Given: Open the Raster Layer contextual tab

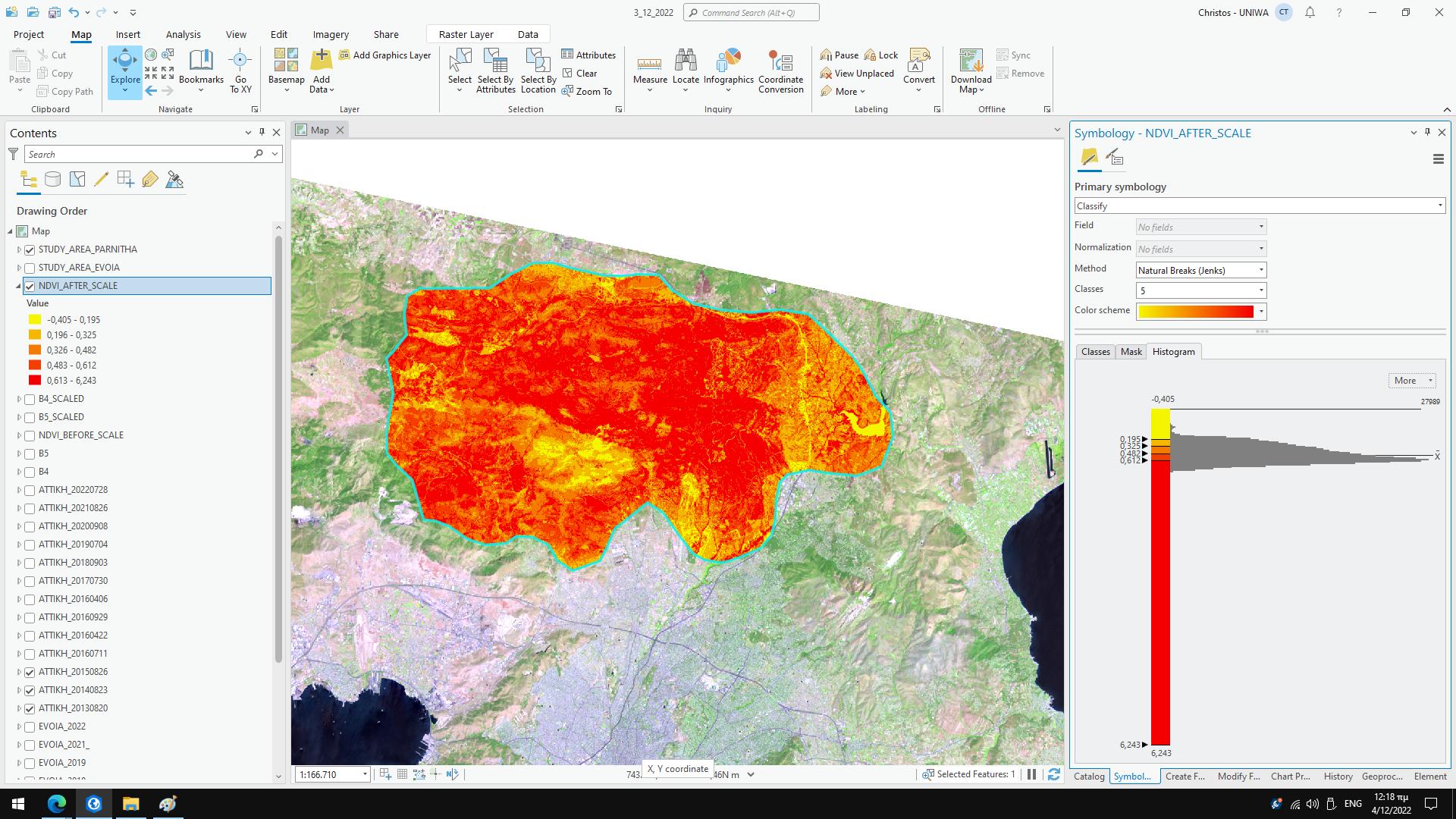Looking at the screenshot, I should 466,34.
